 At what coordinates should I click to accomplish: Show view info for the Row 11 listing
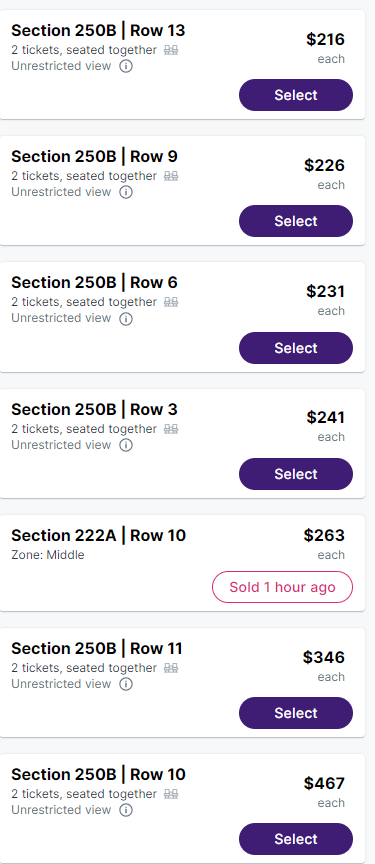coord(126,684)
